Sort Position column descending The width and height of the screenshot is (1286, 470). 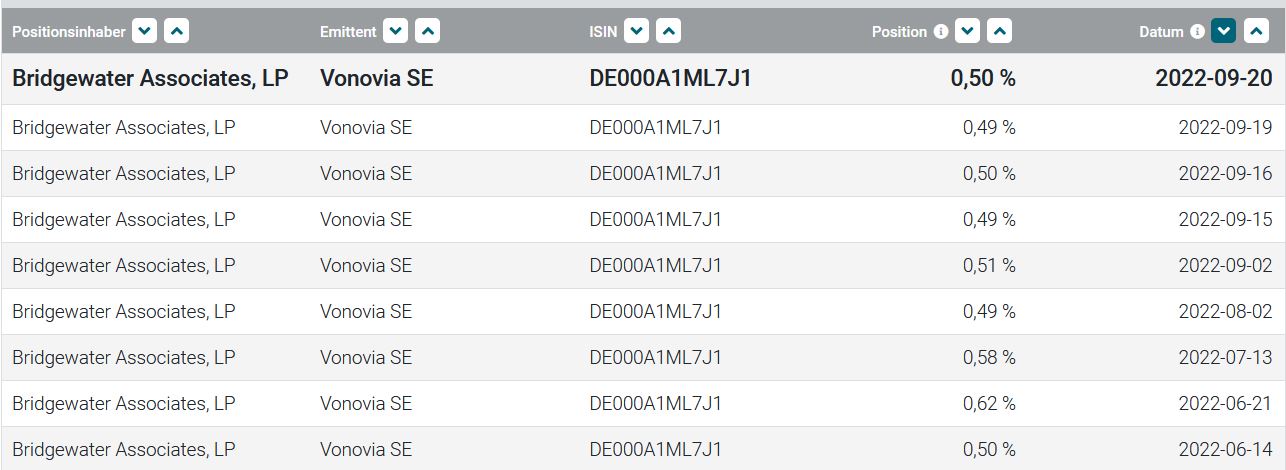(x=967, y=32)
